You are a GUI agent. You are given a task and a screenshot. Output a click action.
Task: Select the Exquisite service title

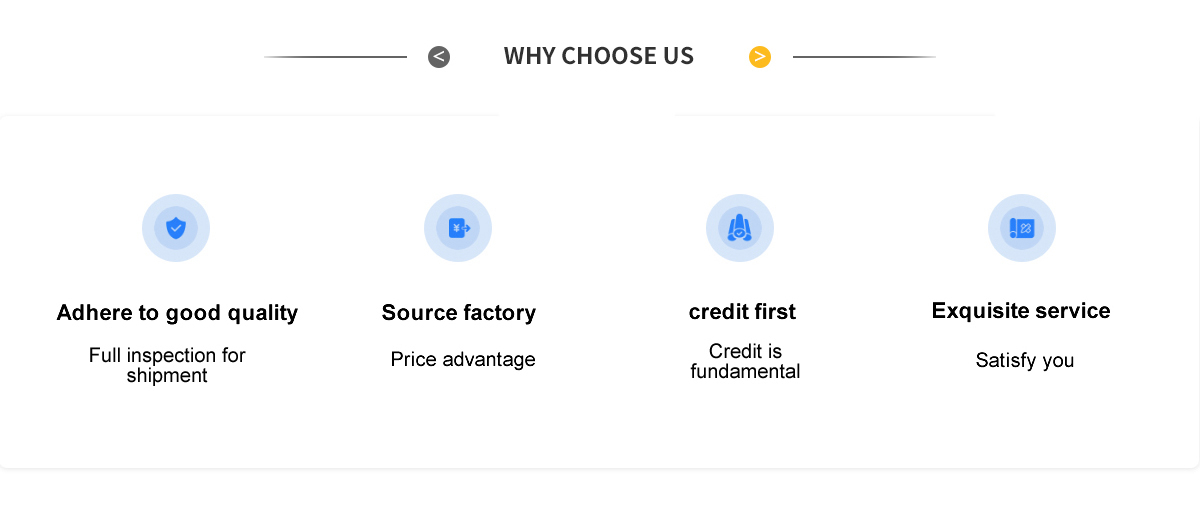coord(1021,311)
